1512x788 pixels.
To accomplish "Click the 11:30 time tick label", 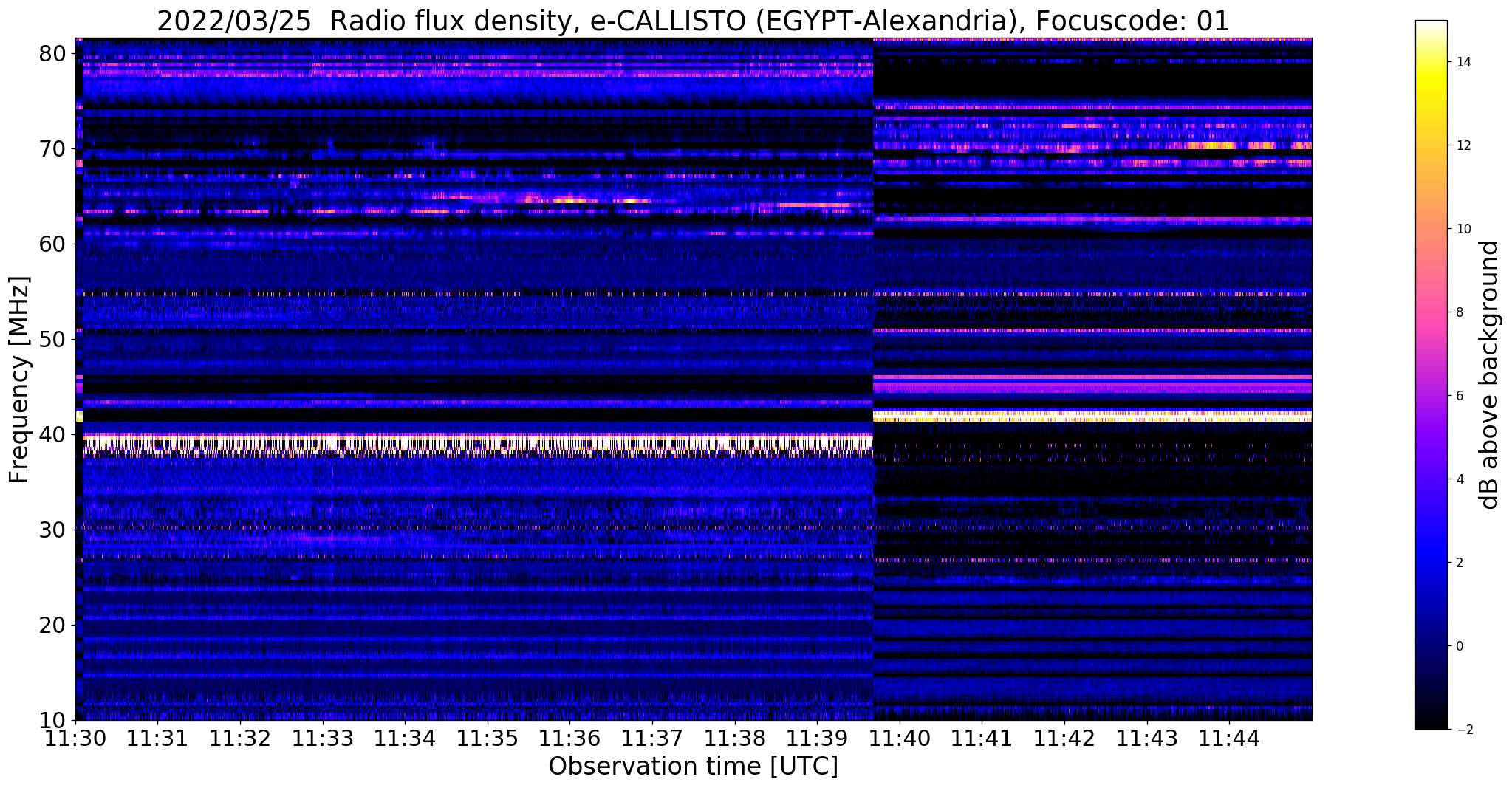I will click(76, 738).
